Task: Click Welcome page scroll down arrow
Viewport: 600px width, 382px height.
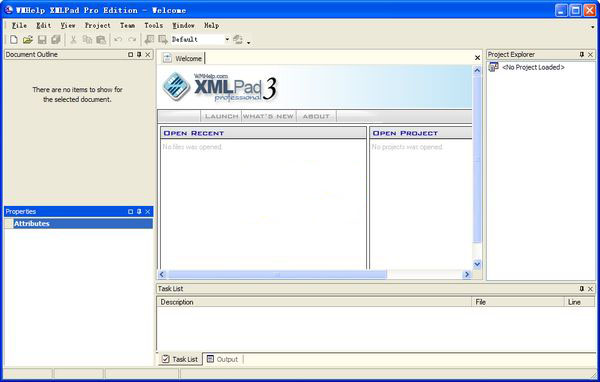Action: pos(477,264)
